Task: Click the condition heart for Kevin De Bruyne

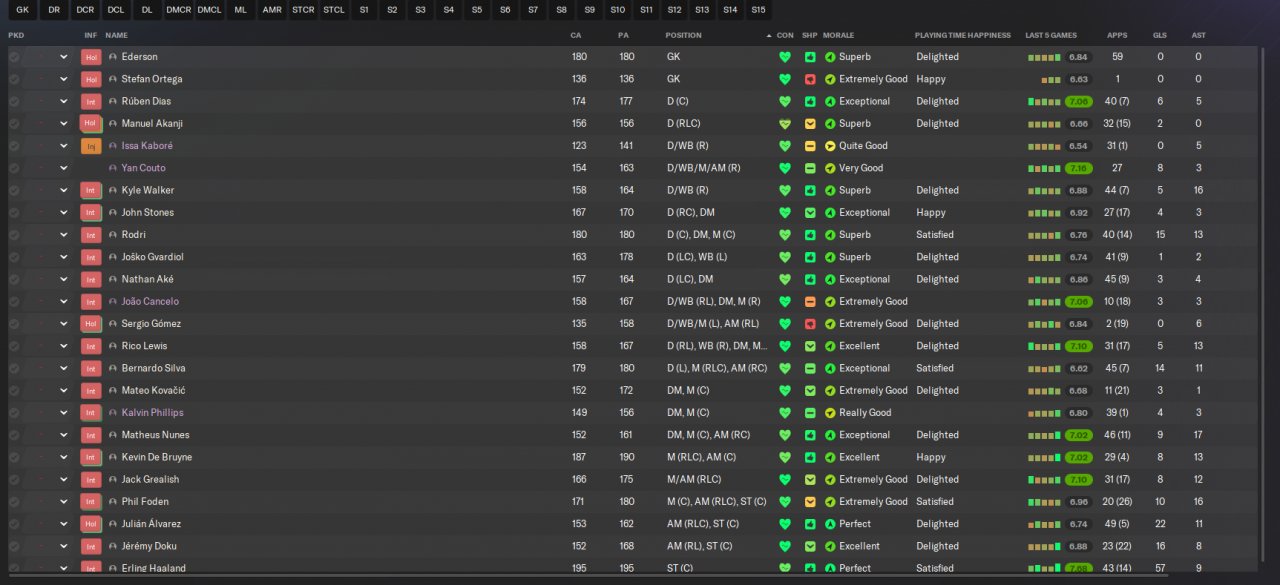Action: click(785, 457)
